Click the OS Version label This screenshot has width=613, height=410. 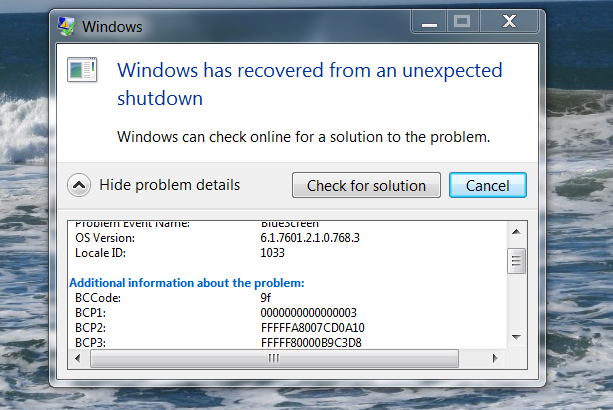click(x=105, y=238)
